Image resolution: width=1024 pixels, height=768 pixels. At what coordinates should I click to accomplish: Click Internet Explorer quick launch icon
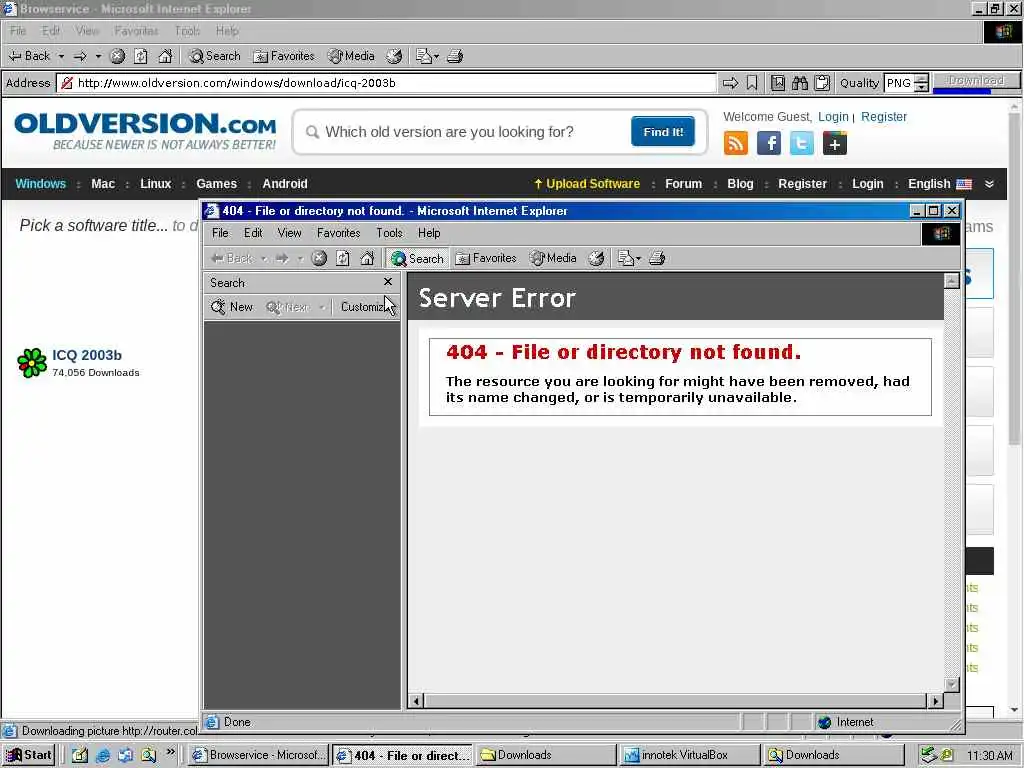point(103,756)
